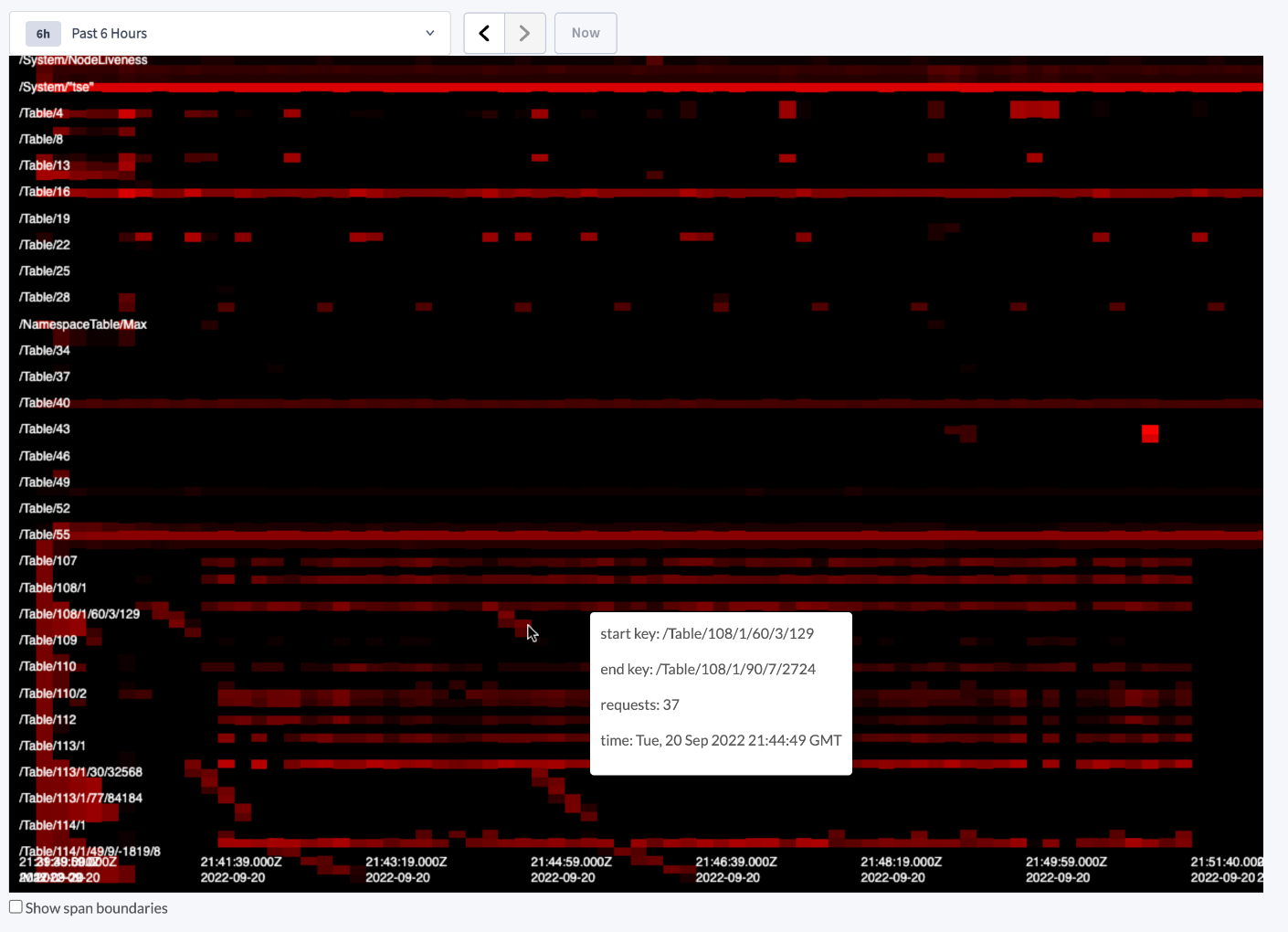Image resolution: width=1288 pixels, height=932 pixels.
Task: Select the /Table/113/1/30/32568 label
Action: [x=79, y=771]
